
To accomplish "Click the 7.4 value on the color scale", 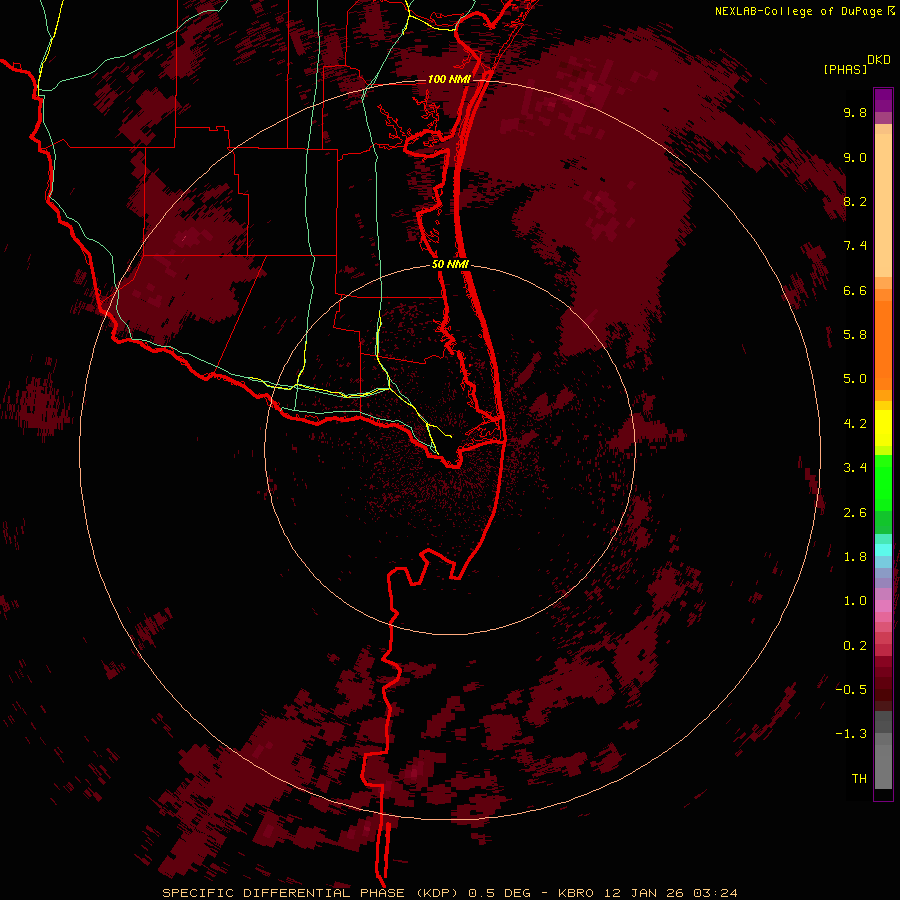I will (855, 246).
